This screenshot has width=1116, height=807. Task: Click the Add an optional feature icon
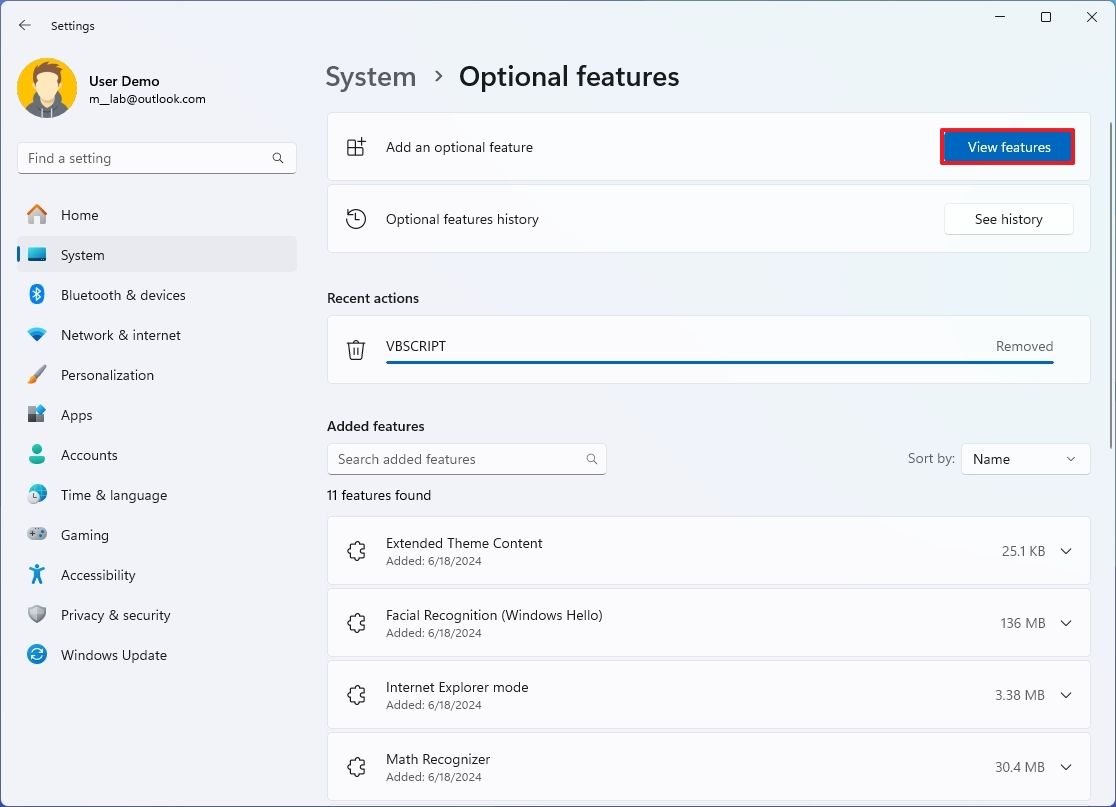356,147
